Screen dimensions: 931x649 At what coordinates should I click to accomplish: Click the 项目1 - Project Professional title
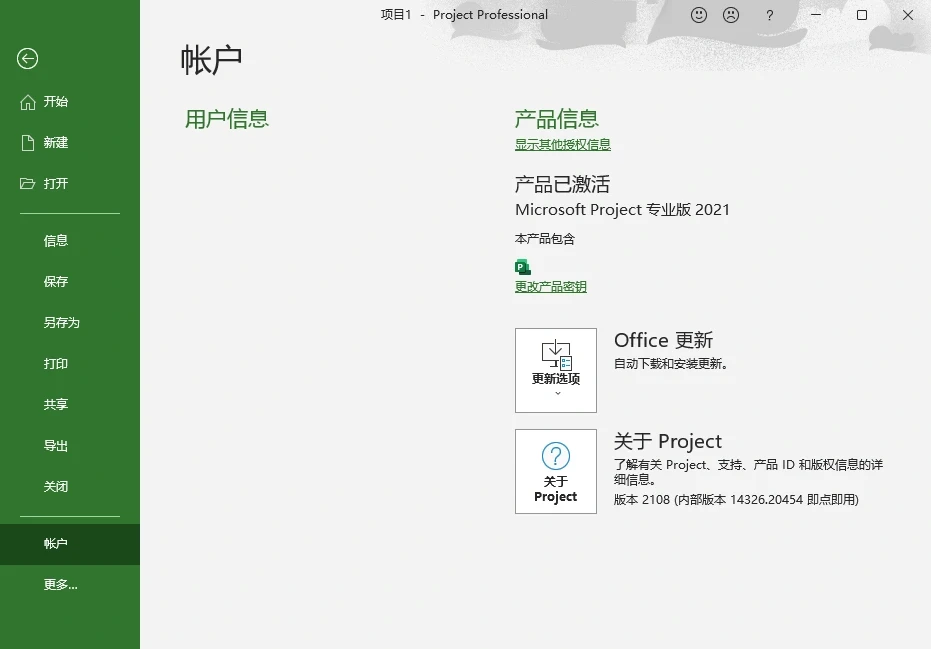point(464,15)
